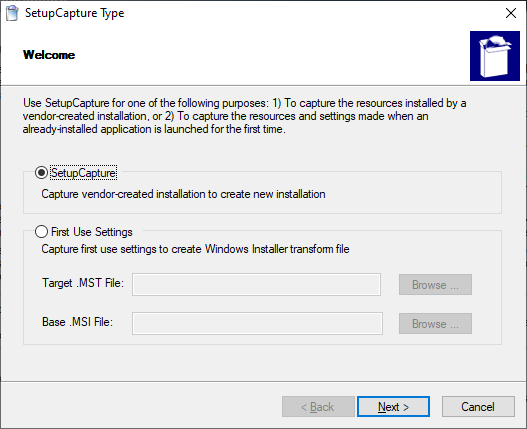Screen dimensions: 527x429
Task: Click Browse beside Target .MST File
Action: 435,285
